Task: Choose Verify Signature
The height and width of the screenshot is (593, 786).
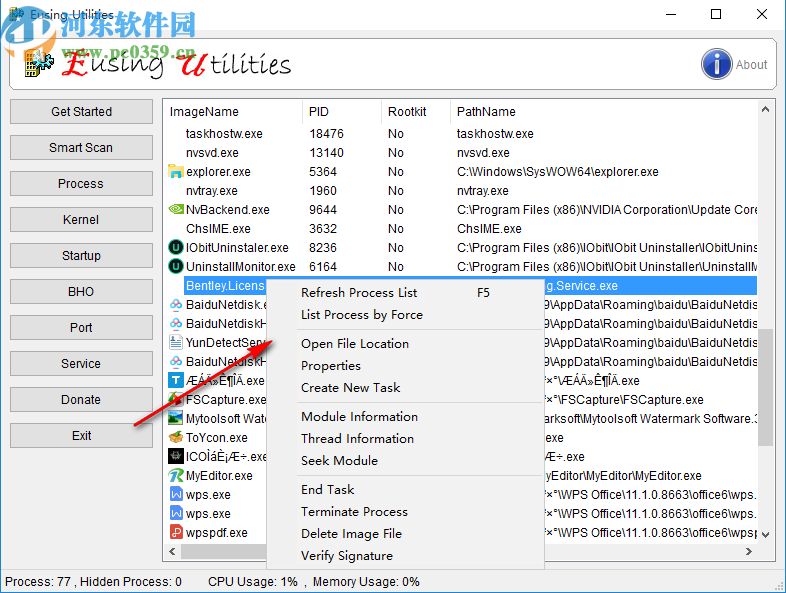Action: 405,556
